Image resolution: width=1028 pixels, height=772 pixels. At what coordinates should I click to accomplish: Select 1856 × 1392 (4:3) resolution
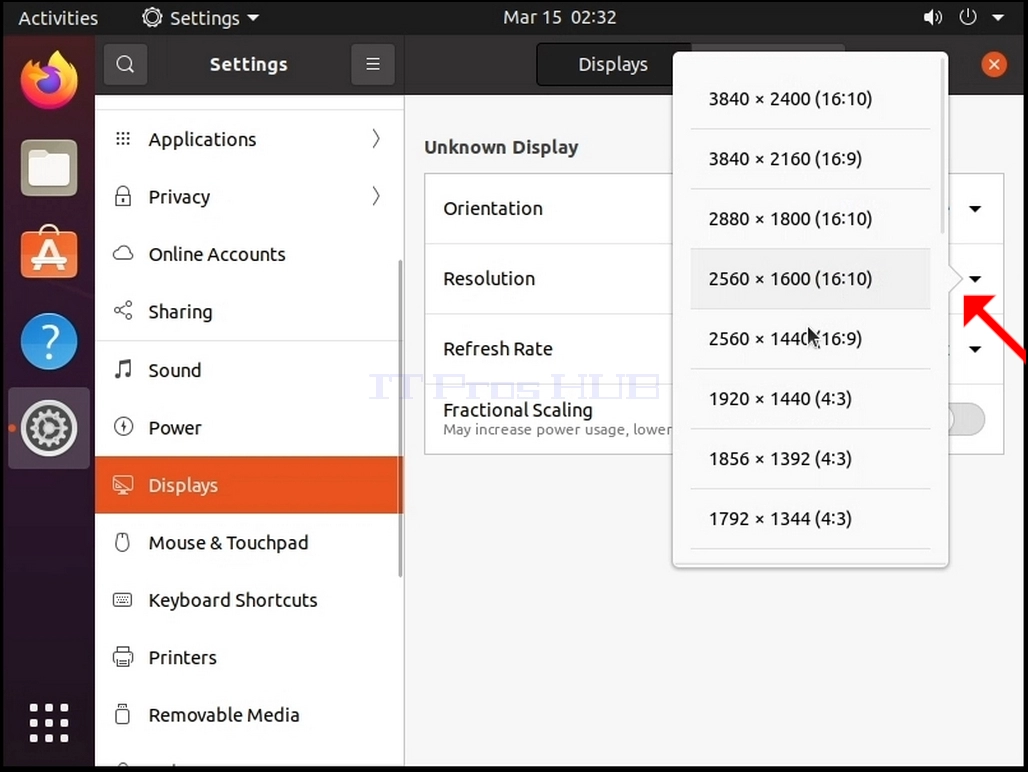[x=810, y=459]
